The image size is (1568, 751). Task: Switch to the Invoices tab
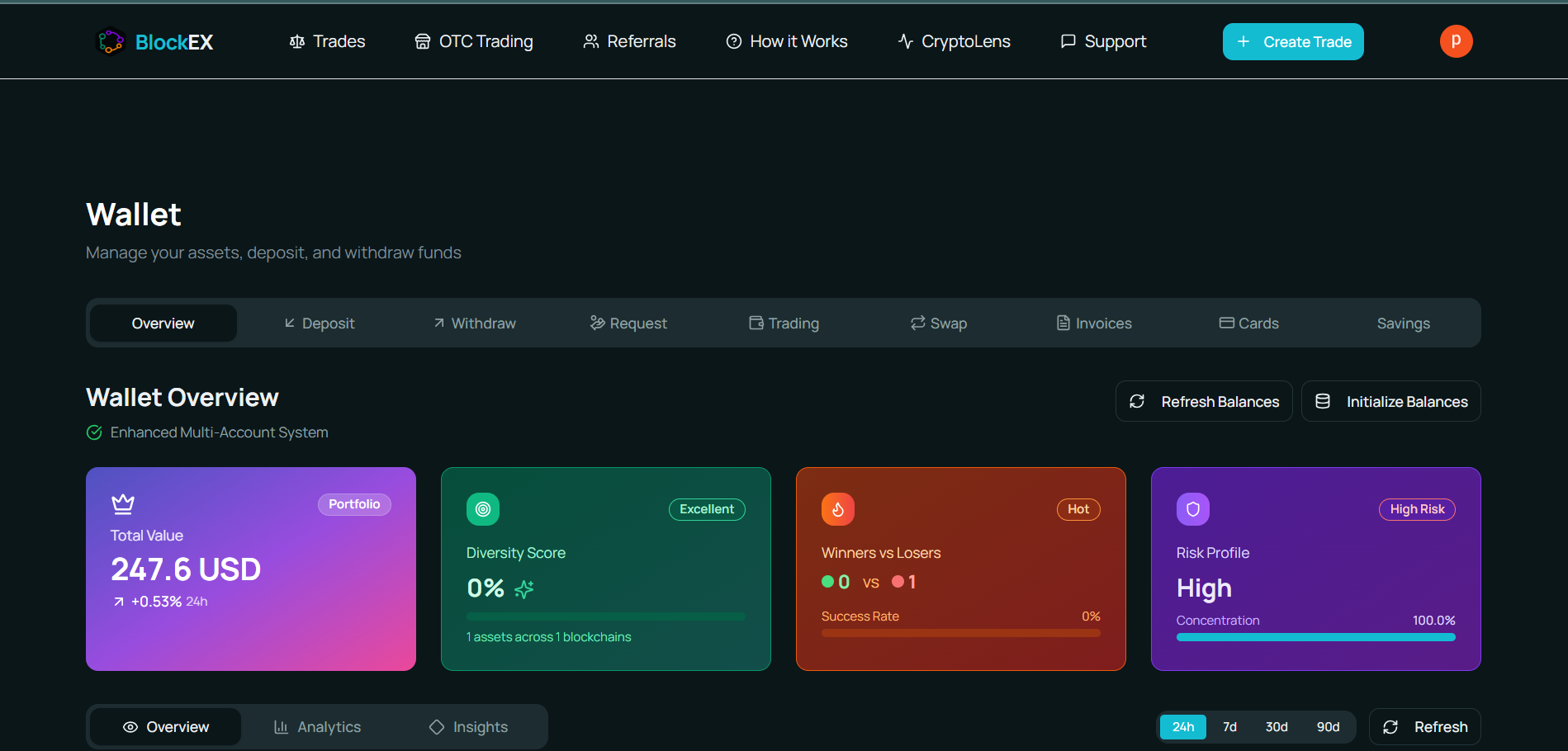click(x=1093, y=323)
